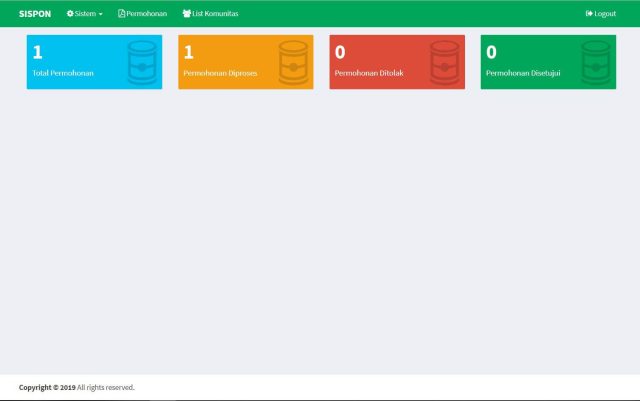Open the List Komunitas menu item

215,14
